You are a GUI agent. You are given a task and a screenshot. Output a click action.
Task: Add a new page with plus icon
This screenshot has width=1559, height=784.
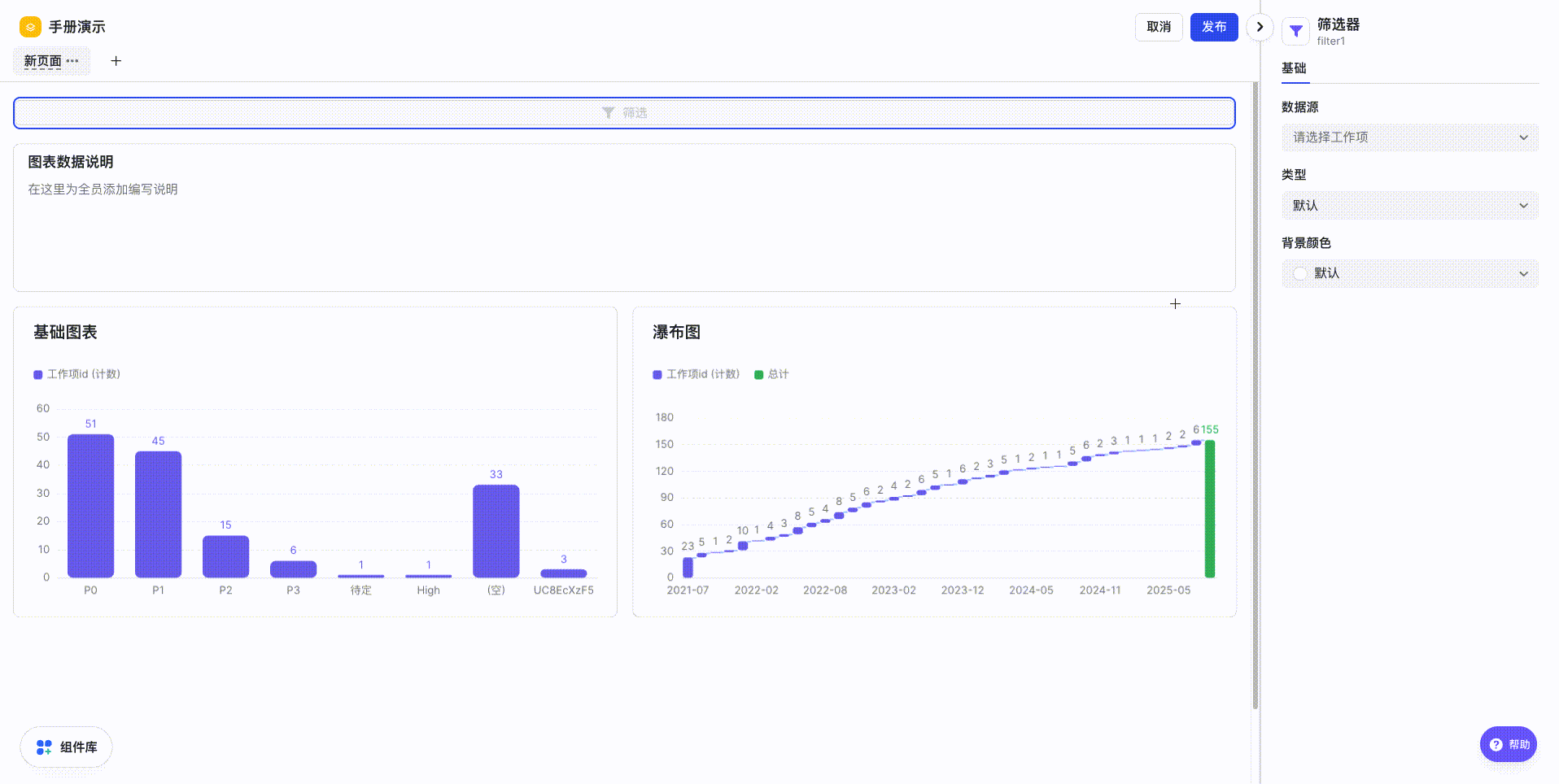click(x=116, y=61)
